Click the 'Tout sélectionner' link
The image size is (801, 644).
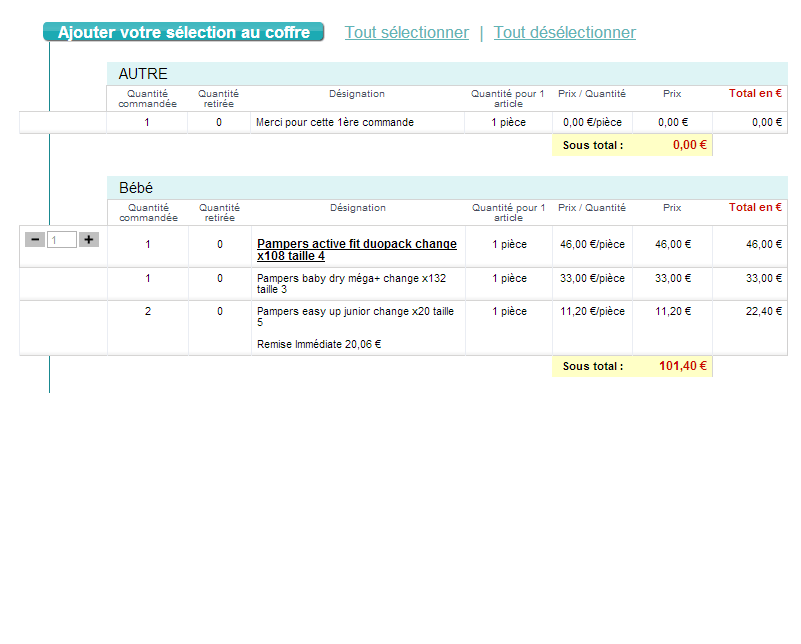(406, 32)
